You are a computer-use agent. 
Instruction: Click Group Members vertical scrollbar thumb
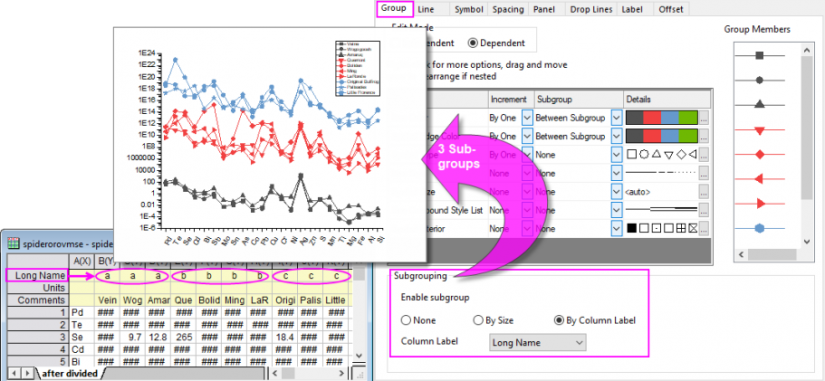coord(807,127)
